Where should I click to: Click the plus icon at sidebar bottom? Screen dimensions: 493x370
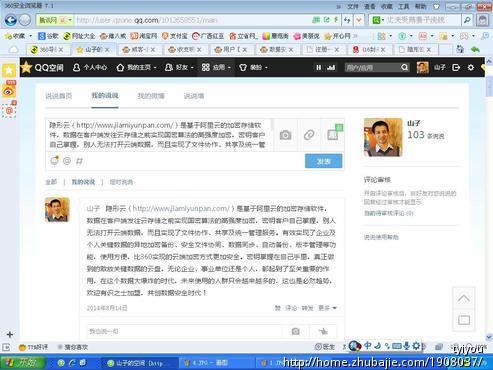tap(10, 334)
